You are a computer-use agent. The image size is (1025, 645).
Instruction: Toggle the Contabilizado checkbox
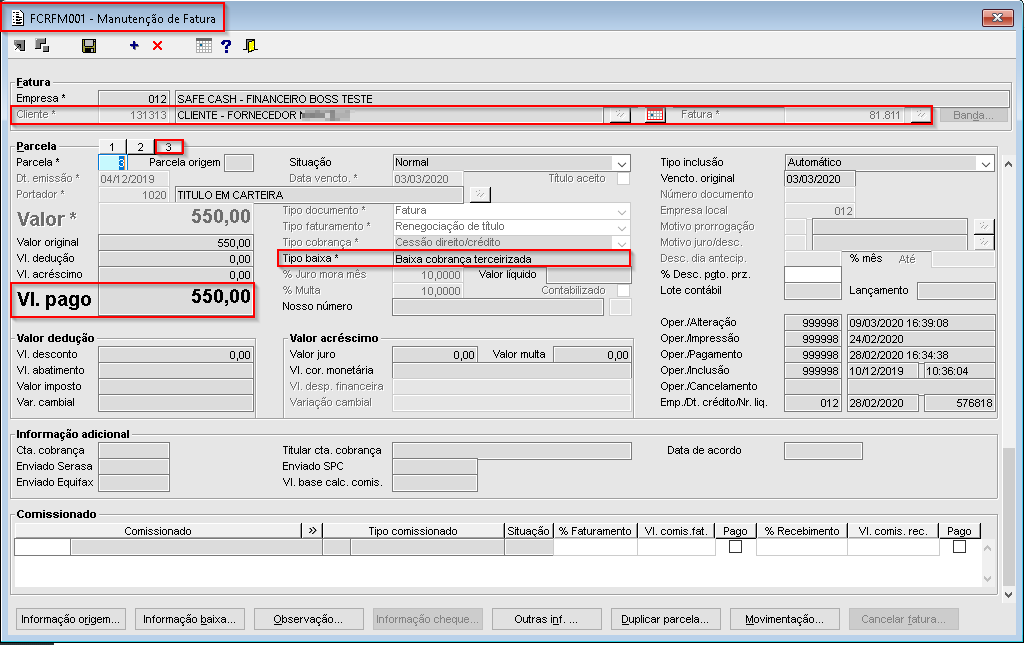click(624, 290)
